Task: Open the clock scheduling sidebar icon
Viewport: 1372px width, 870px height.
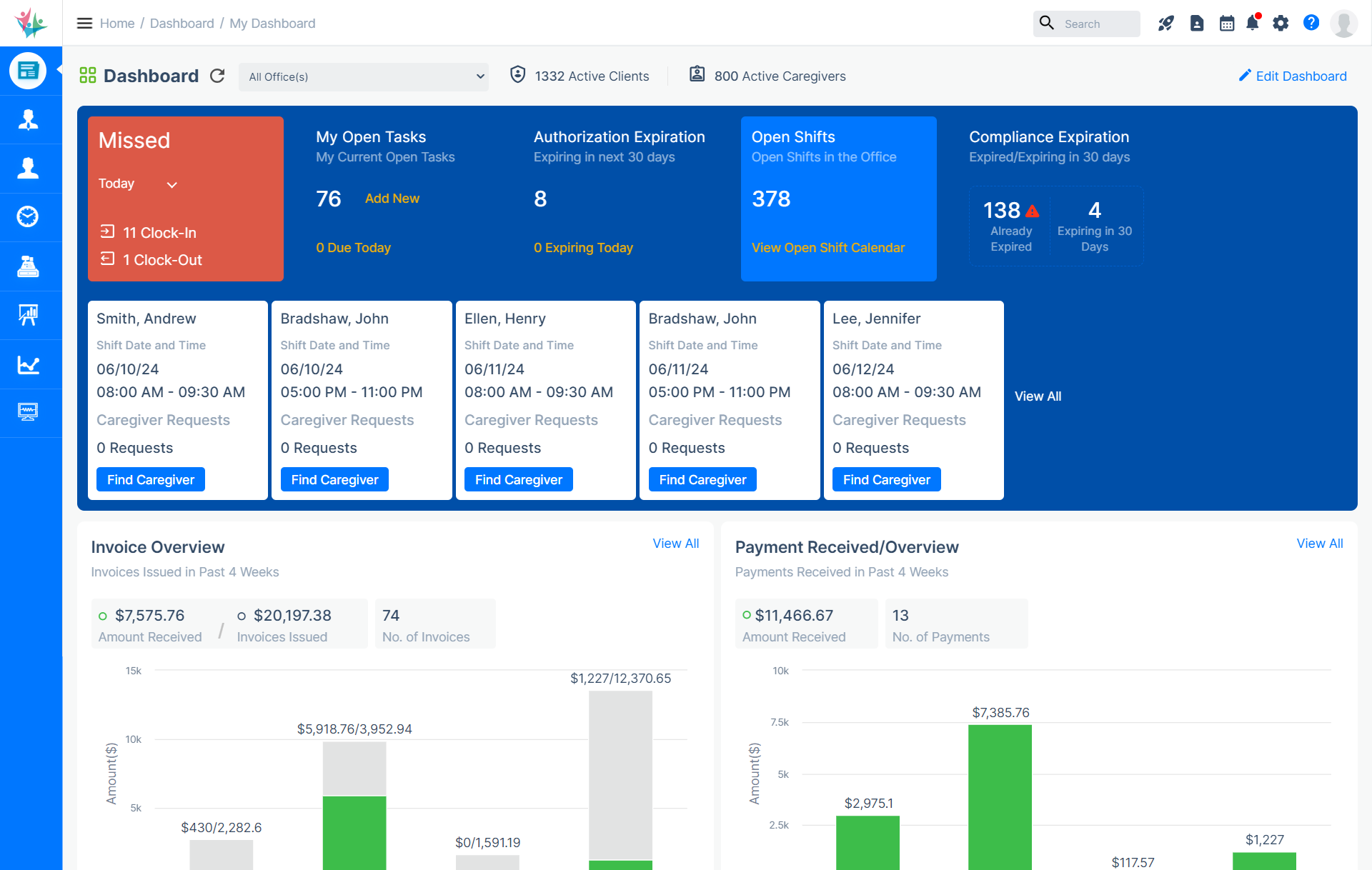Action: [x=28, y=217]
